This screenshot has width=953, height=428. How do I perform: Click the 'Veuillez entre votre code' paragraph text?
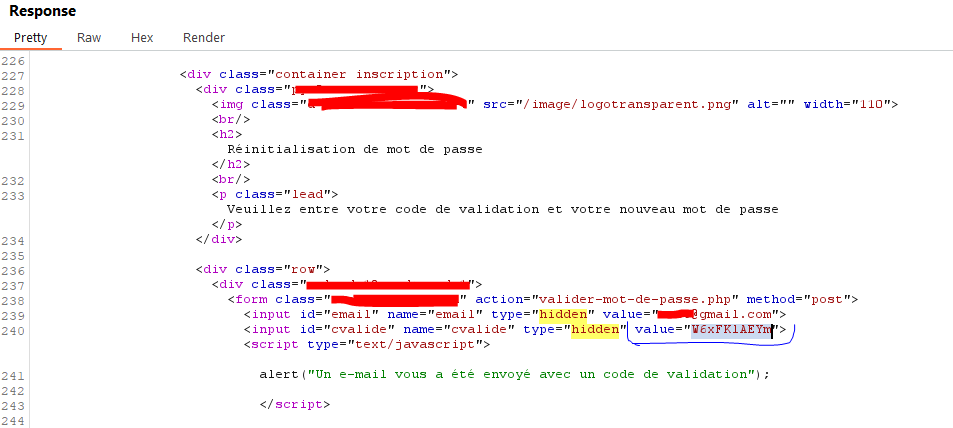(502, 210)
